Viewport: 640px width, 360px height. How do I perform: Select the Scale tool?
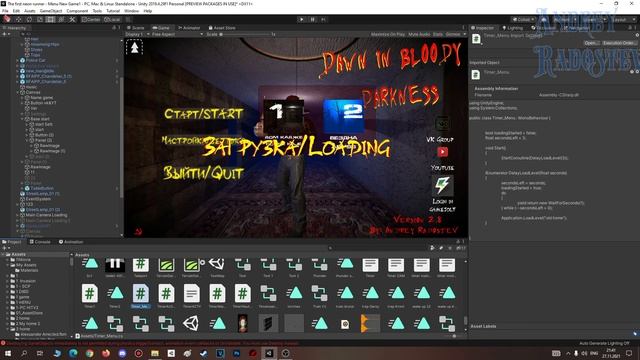pyautogui.click(x=40, y=19)
